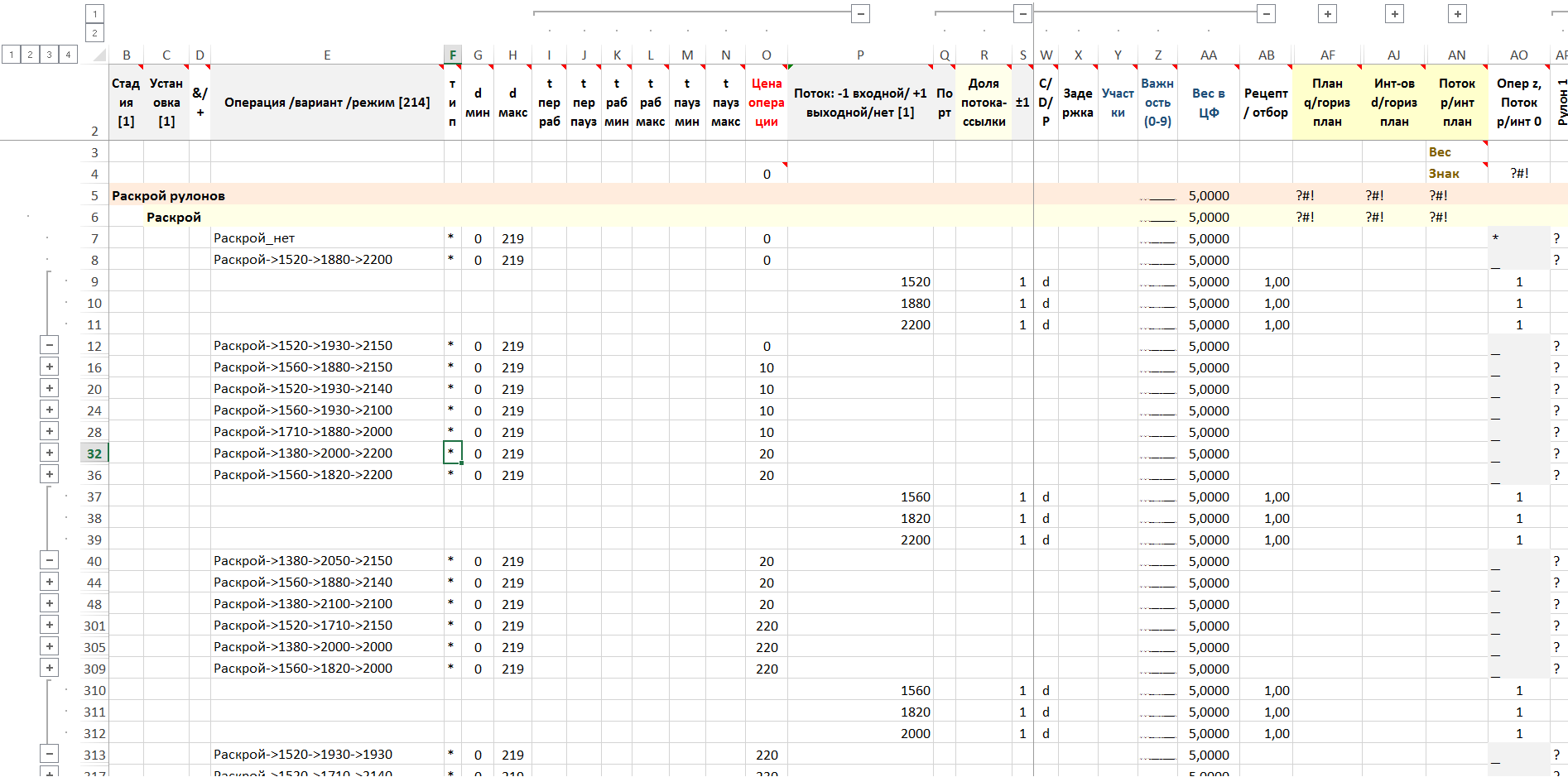Expand hidden rows beside row 301
Image resolution: width=1568 pixels, height=777 pixels.
click(x=50, y=626)
